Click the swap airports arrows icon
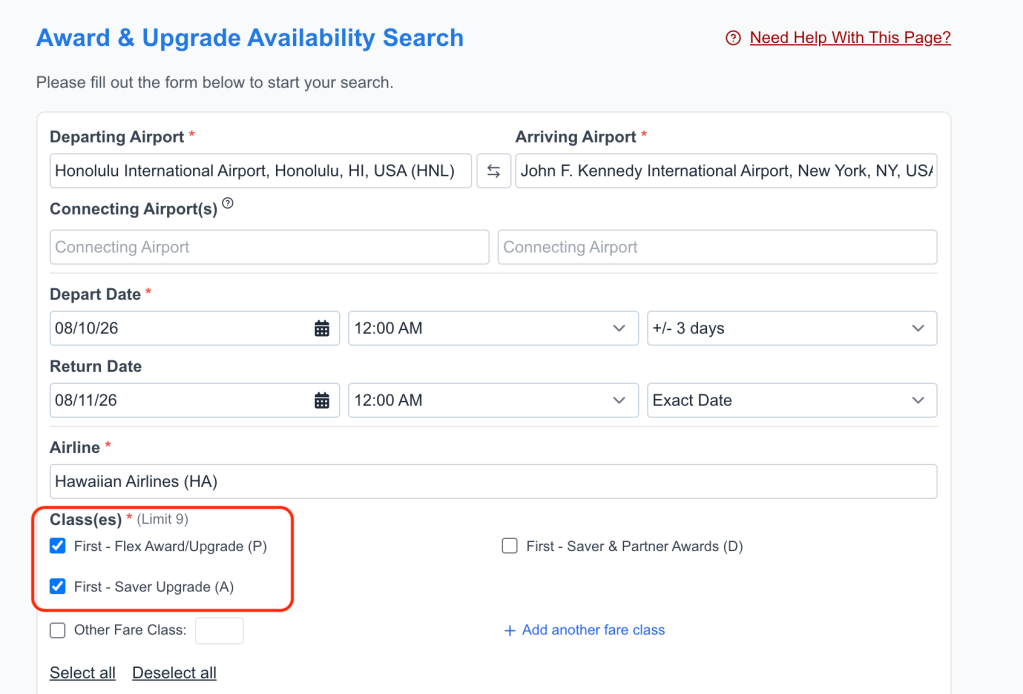Image resolution: width=1023 pixels, height=694 pixels. (493, 171)
